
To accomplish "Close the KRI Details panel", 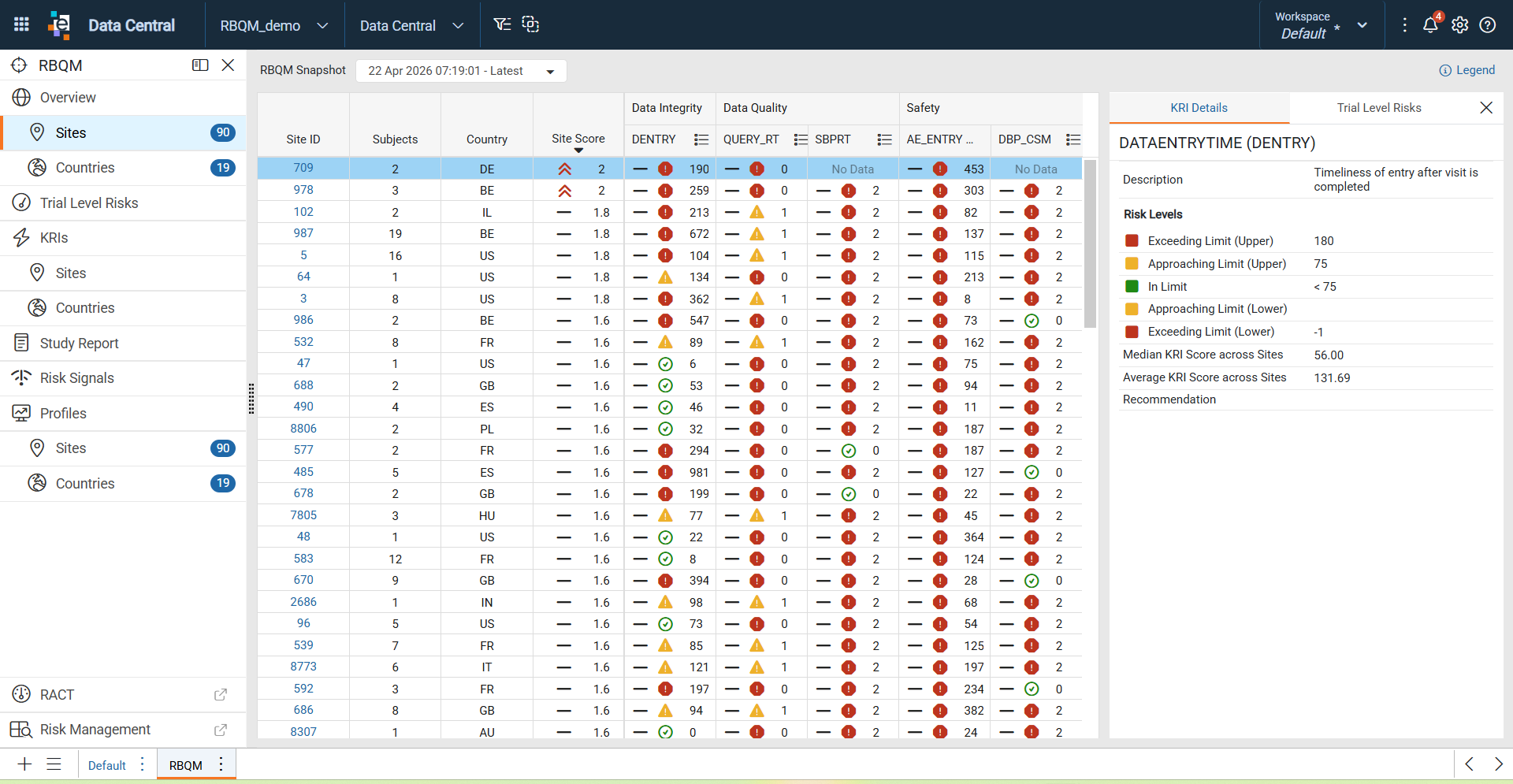I will point(1486,108).
